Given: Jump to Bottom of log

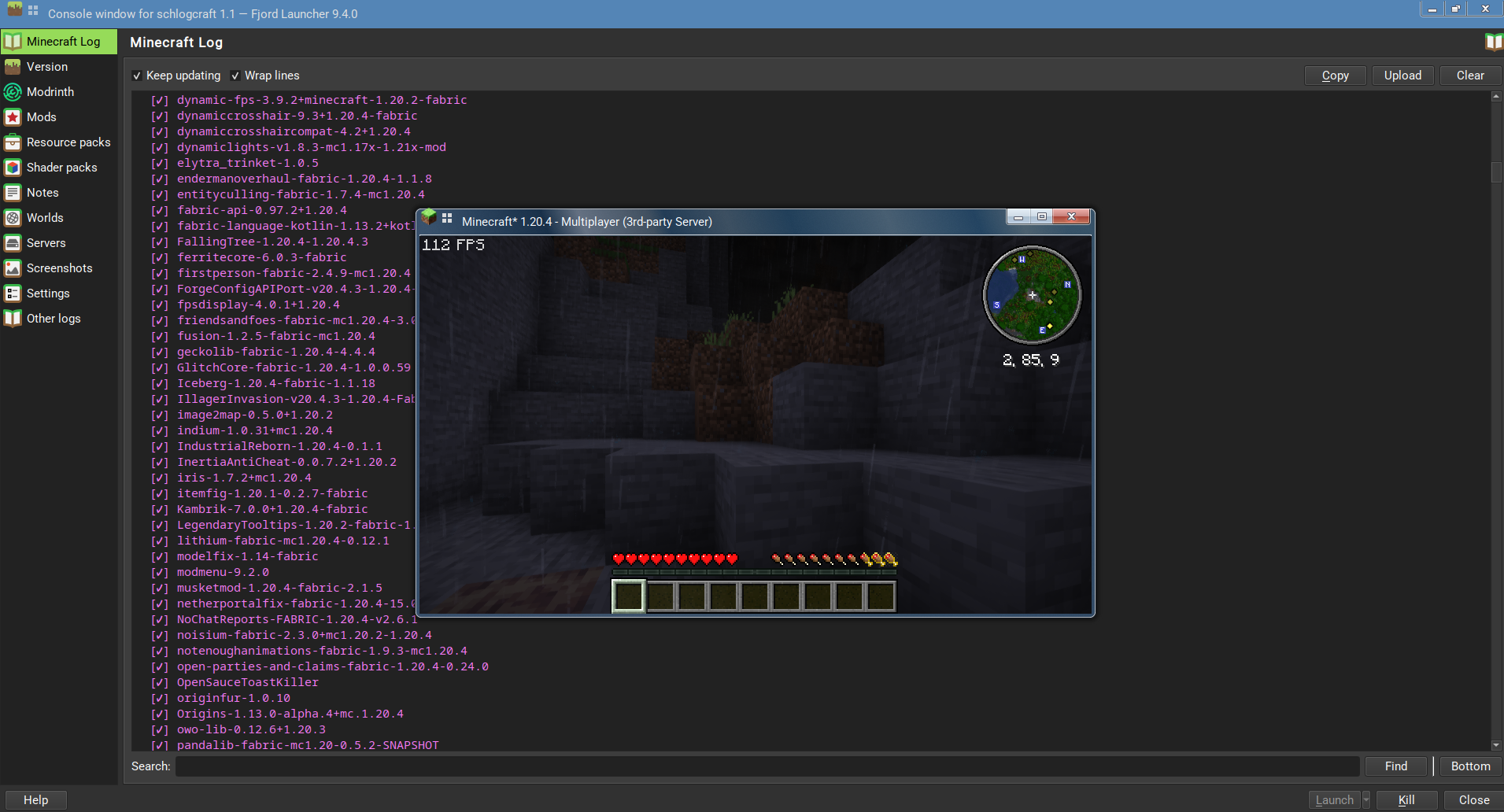Looking at the screenshot, I should [x=1470, y=766].
